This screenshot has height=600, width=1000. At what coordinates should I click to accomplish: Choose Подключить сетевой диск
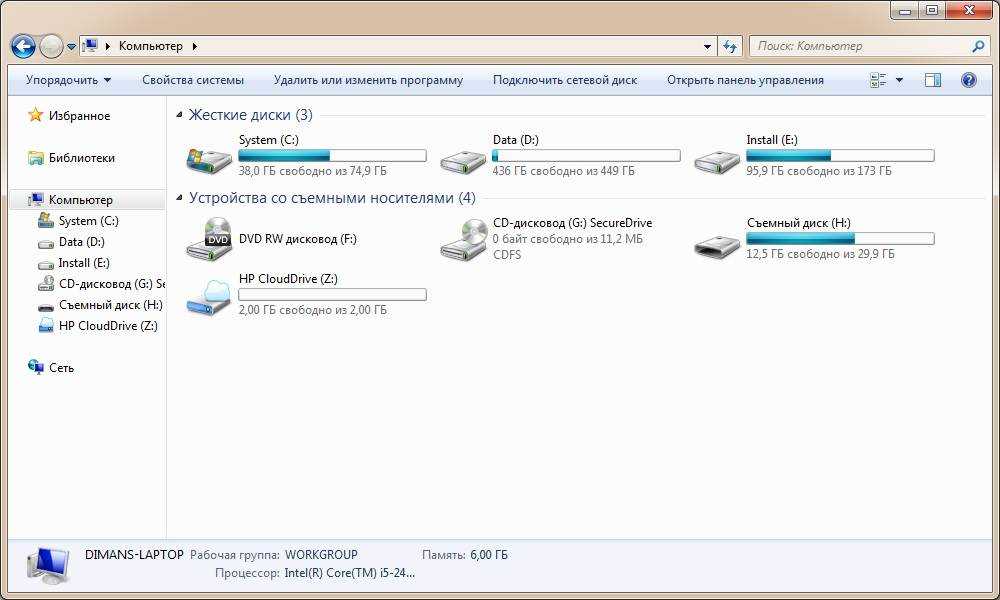point(565,80)
